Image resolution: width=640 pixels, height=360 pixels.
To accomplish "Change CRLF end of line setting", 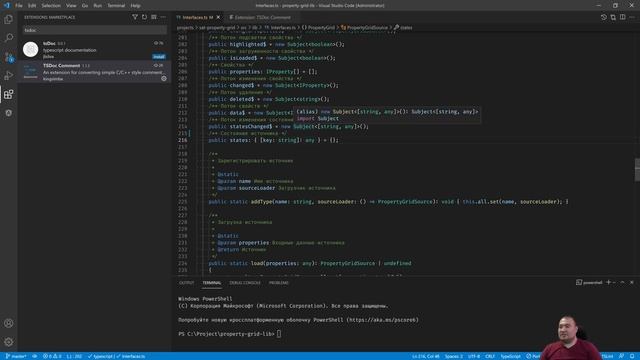I will click(x=490, y=356).
